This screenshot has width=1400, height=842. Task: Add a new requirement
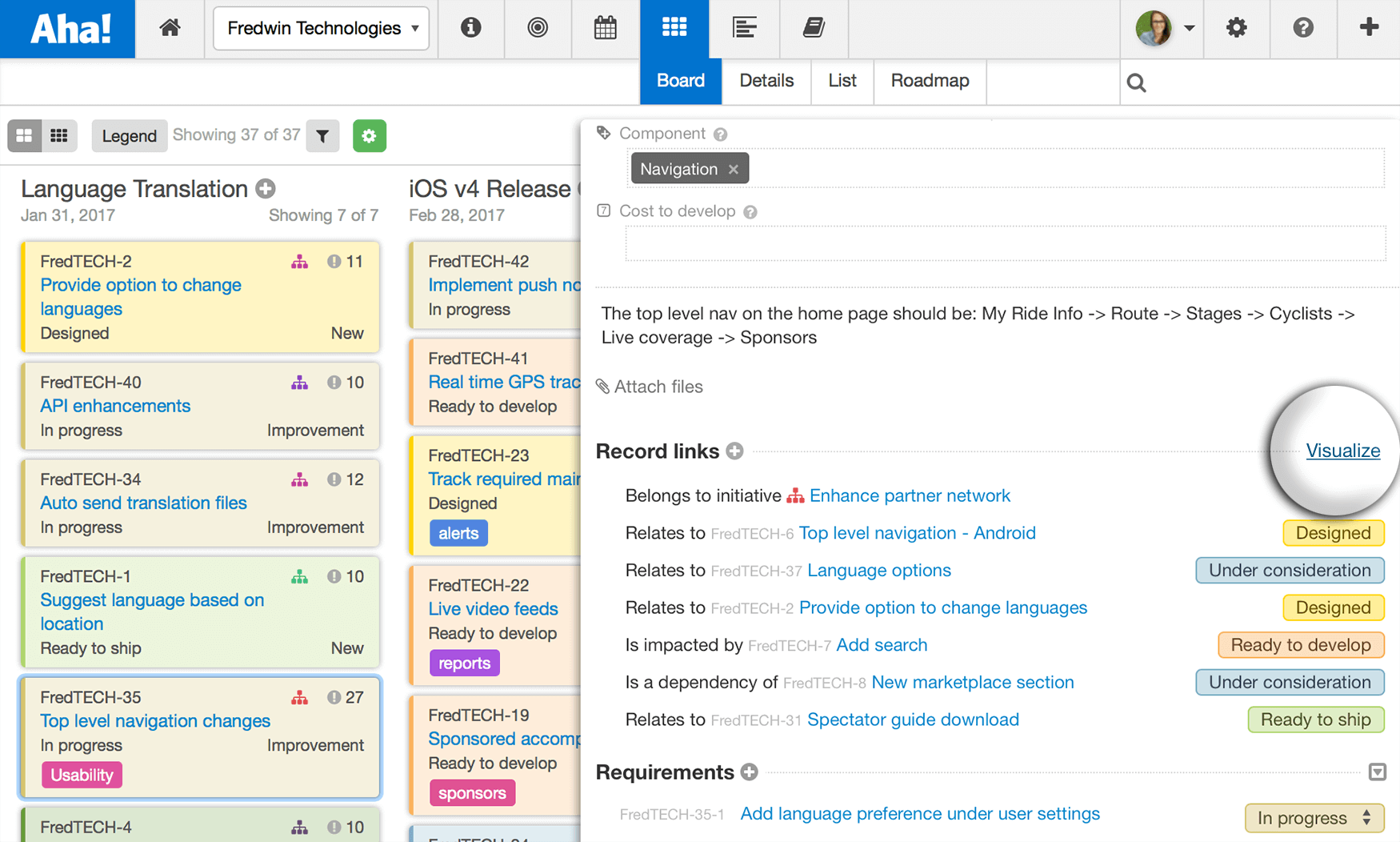coord(749,772)
